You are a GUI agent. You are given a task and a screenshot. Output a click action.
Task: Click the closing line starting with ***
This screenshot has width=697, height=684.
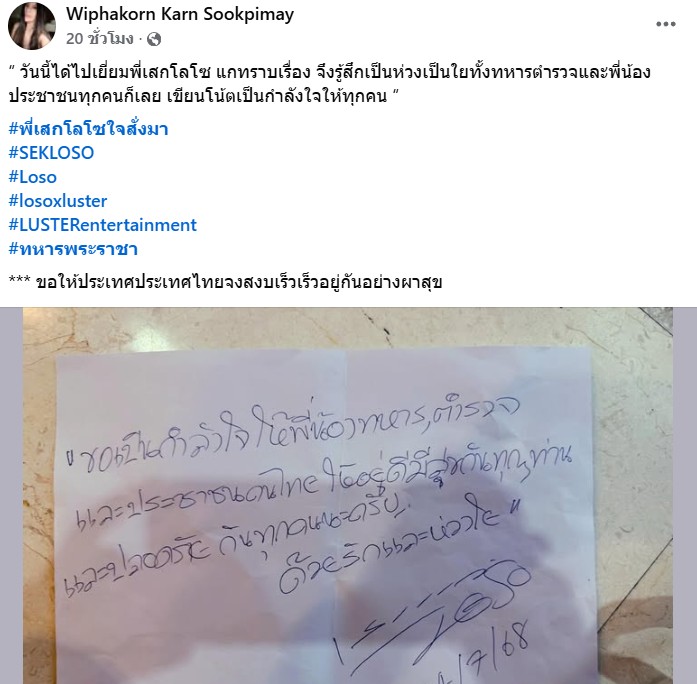(x=225, y=282)
